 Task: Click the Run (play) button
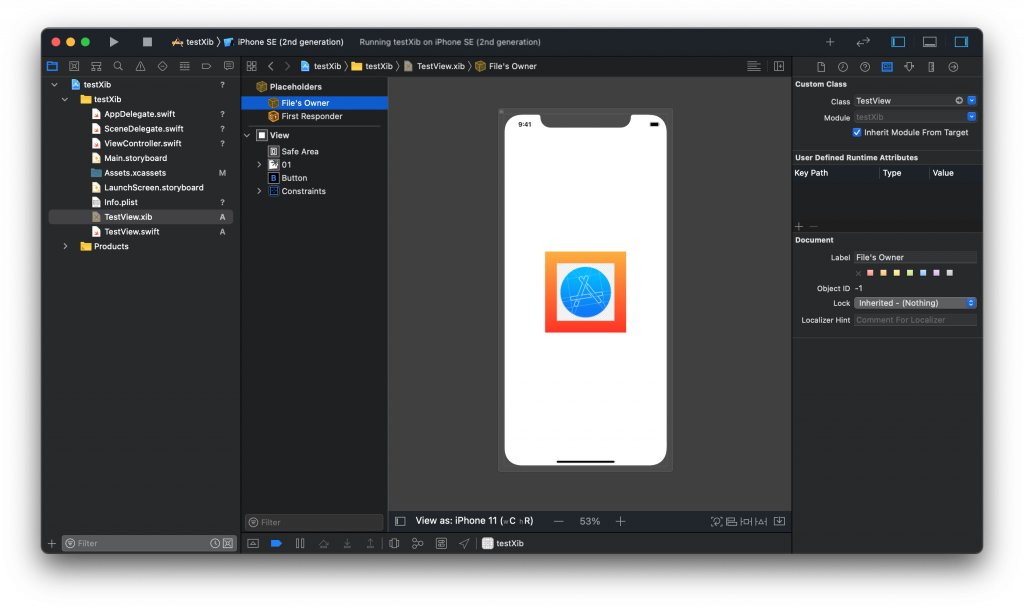(114, 42)
